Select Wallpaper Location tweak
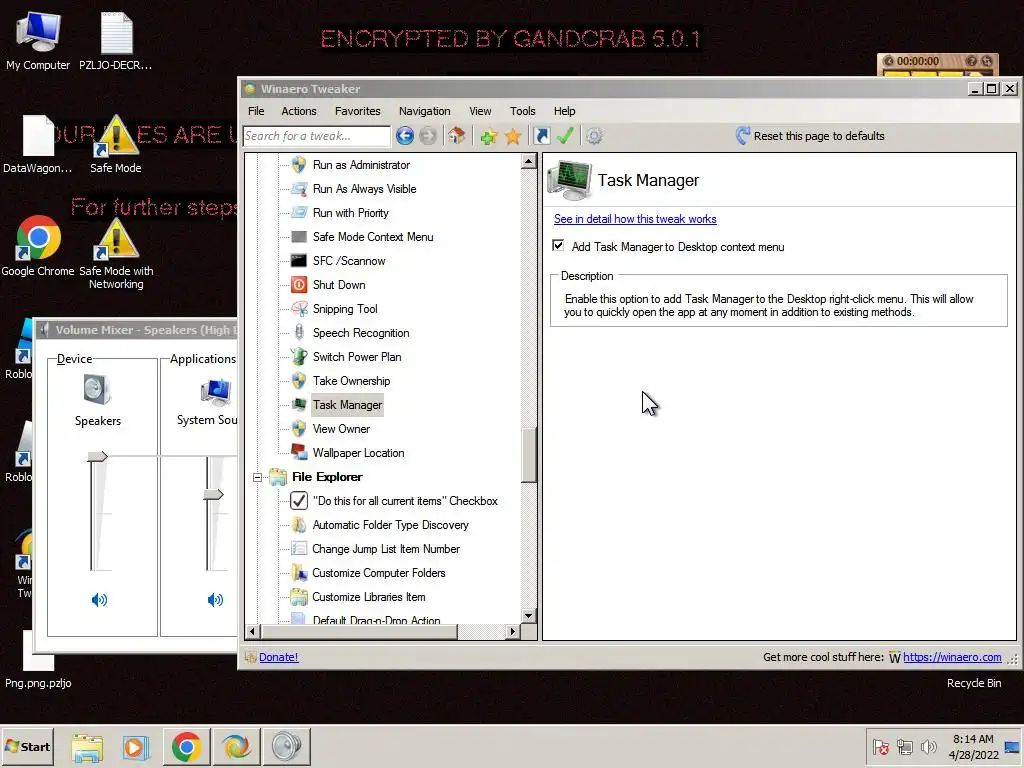Screen dimensions: 1024x768 tap(359, 453)
